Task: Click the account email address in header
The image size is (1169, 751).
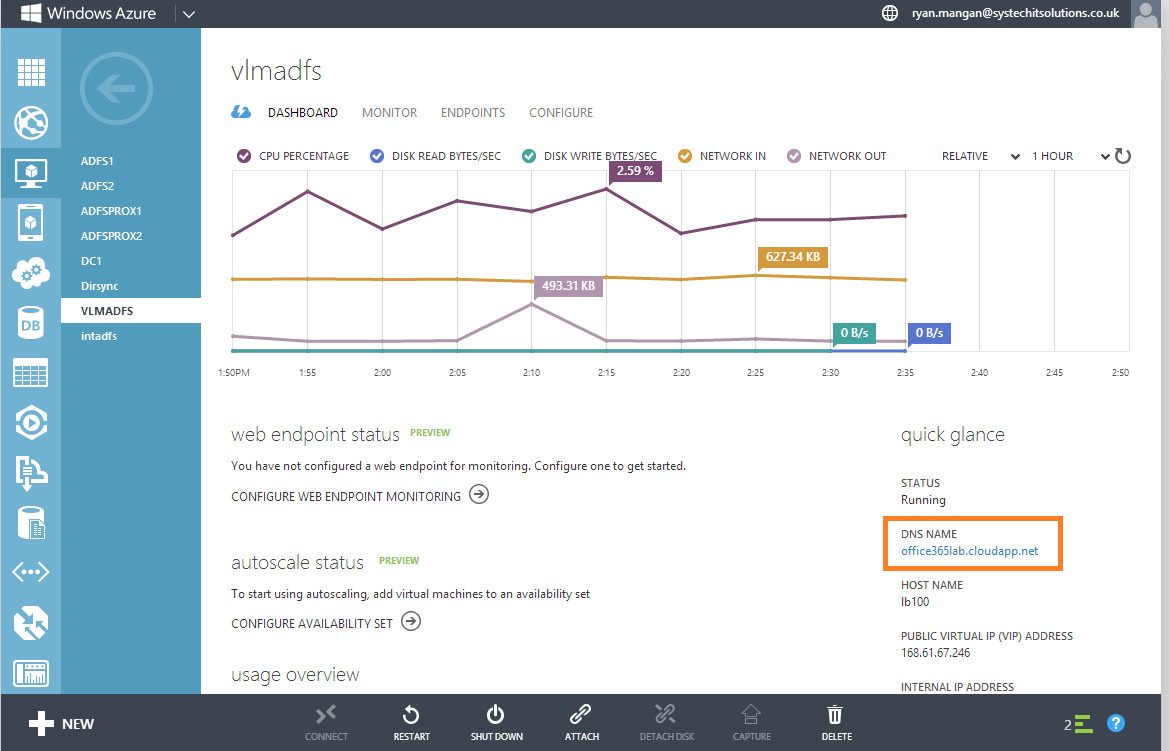Action: coord(1015,13)
